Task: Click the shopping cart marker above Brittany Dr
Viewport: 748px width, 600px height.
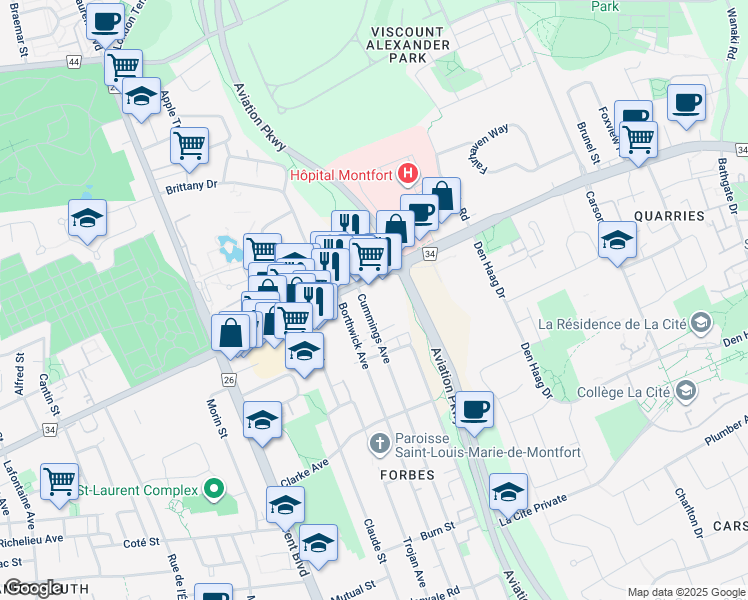Action: (x=189, y=146)
